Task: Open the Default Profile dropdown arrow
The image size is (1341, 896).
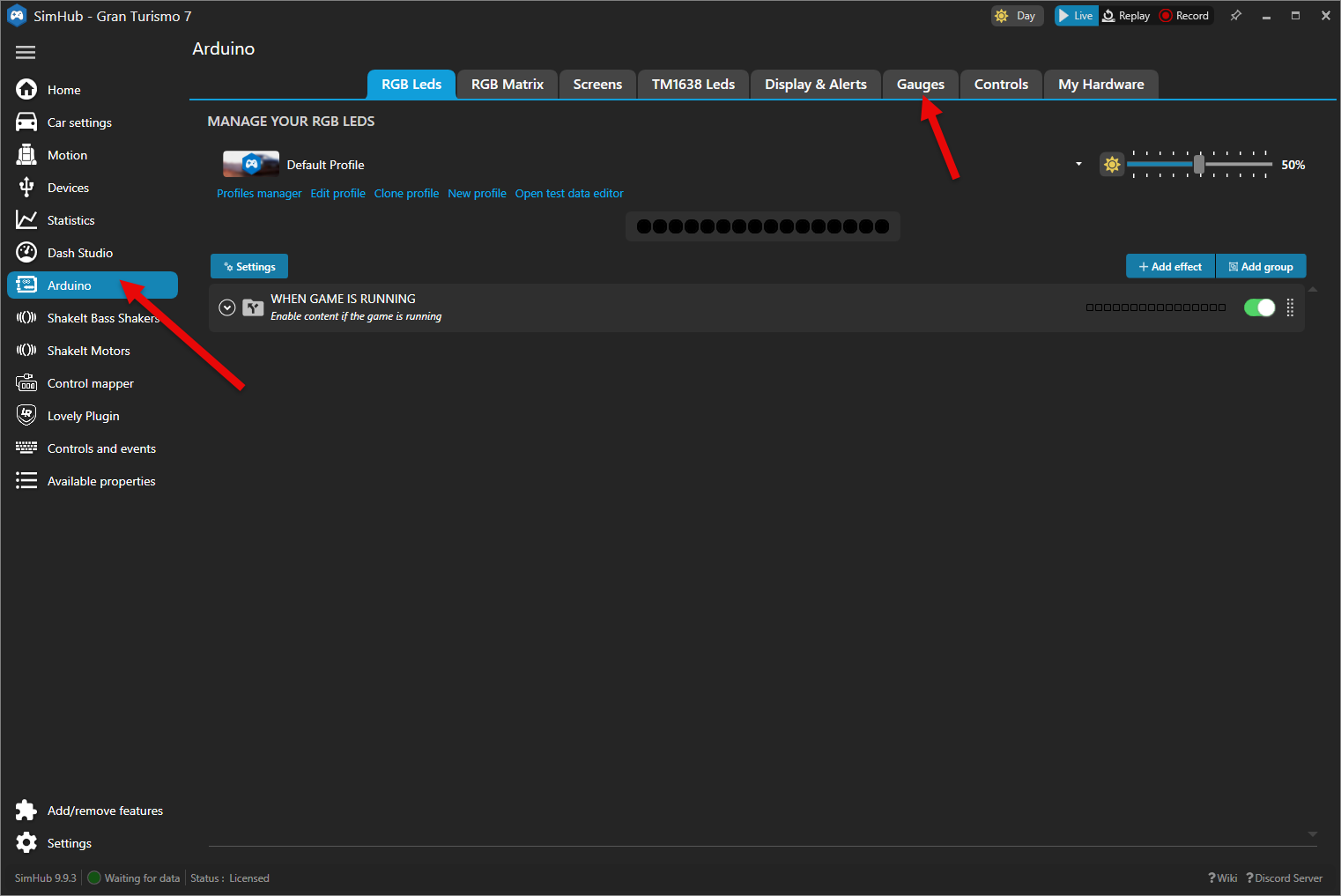Action: pyautogui.click(x=1078, y=164)
